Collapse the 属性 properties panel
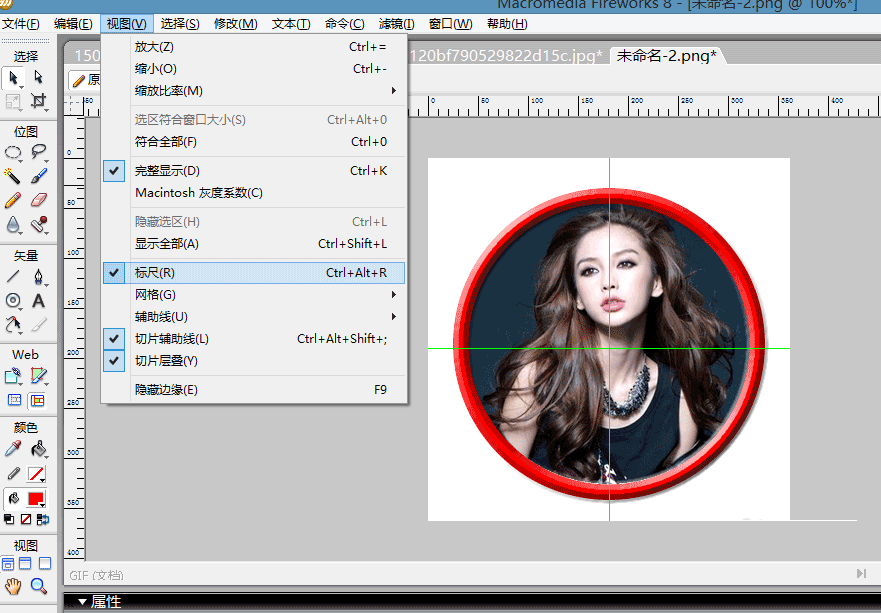Screen dimensions: 881x613 pos(83,602)
